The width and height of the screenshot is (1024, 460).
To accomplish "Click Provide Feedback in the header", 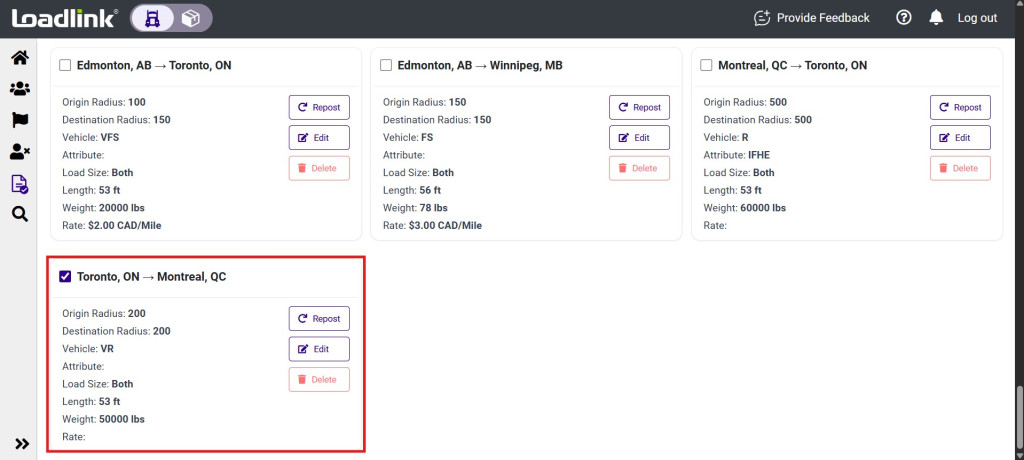I will (811, 18).
